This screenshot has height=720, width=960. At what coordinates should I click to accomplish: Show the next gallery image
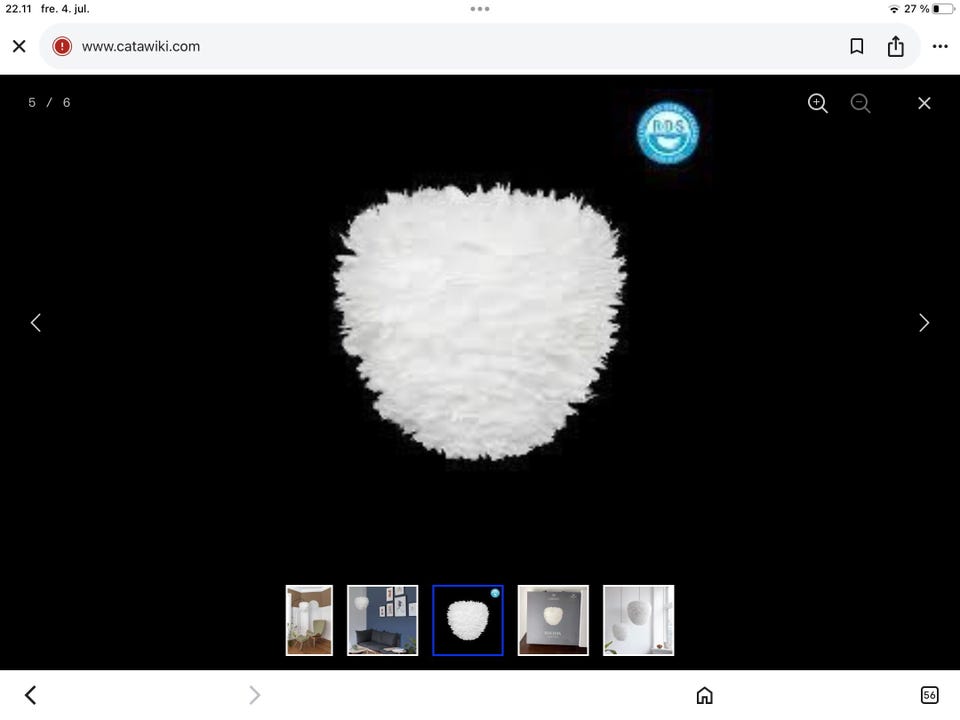tap(924, 323)
